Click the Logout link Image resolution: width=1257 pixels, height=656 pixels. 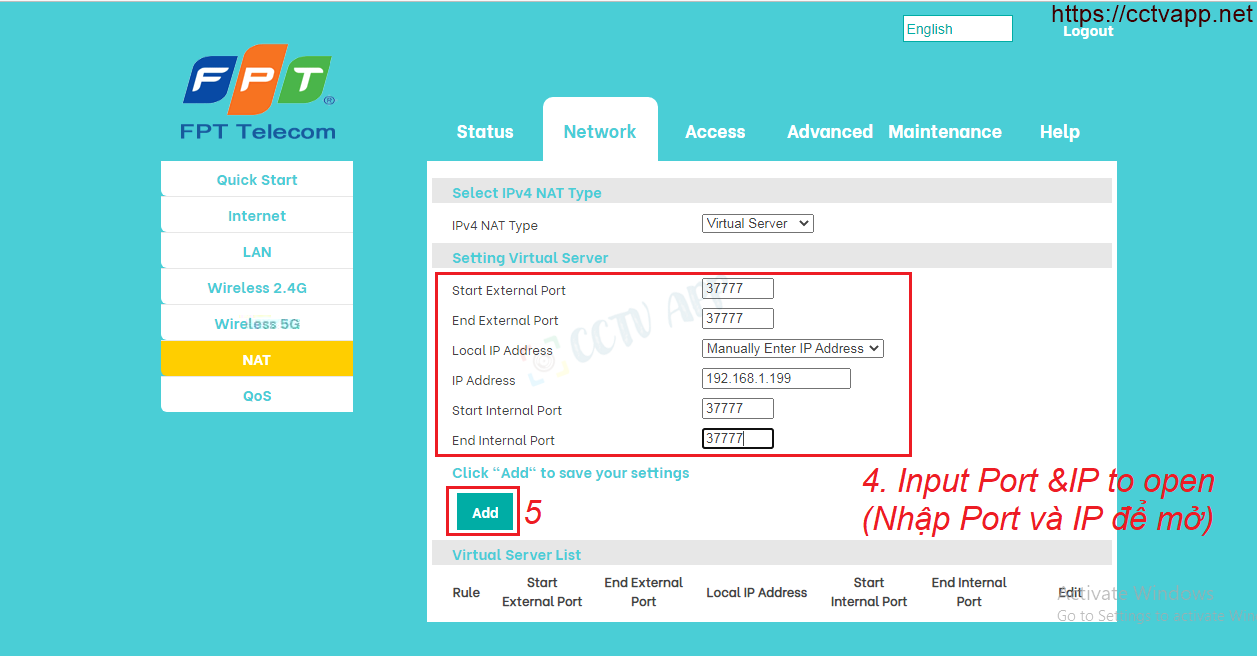1088,32
